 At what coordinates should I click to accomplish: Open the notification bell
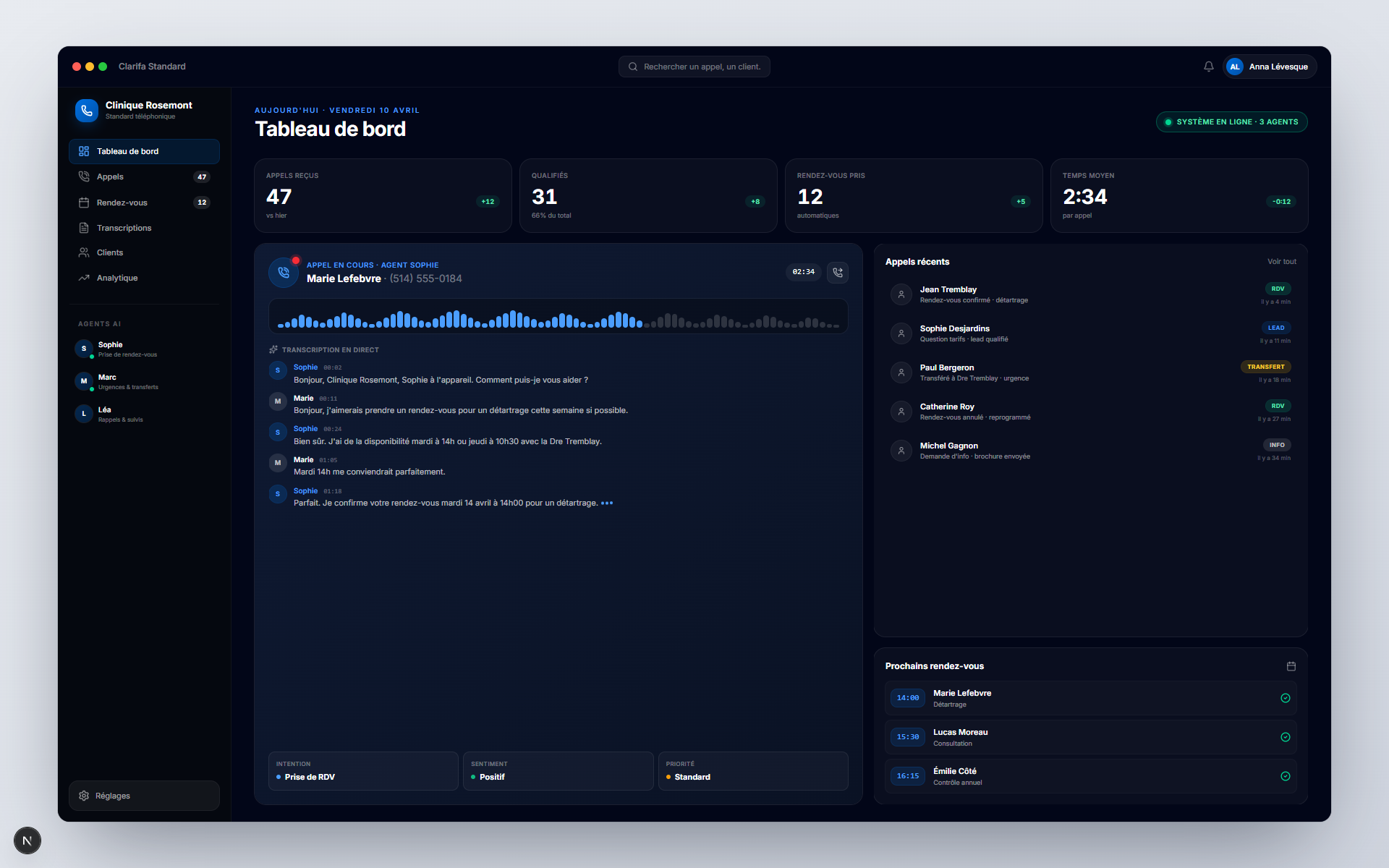tap(1208, 66)
